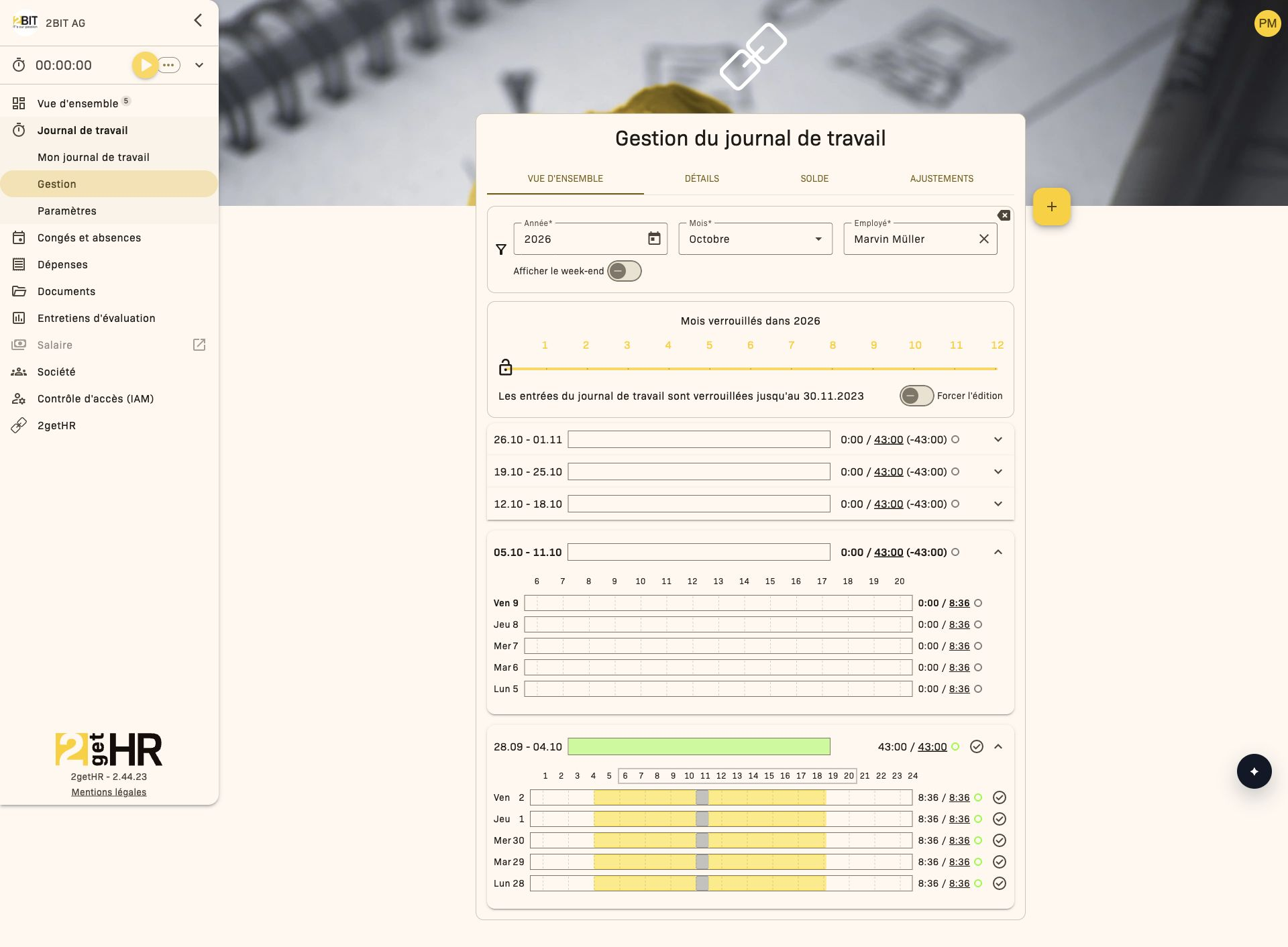Click the Dépenses list icon
This screenshot has width=1288, height=947.
coord(19,264)
